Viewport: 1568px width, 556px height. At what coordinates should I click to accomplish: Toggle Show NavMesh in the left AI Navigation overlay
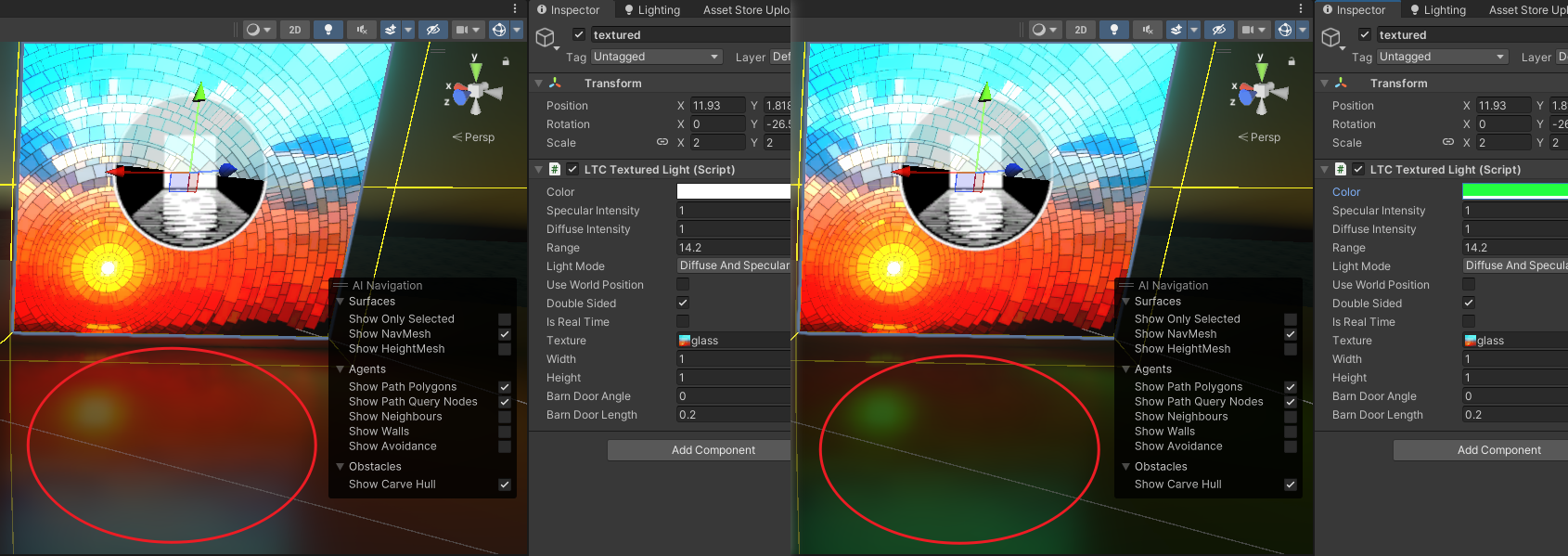[x=505, y=334]
